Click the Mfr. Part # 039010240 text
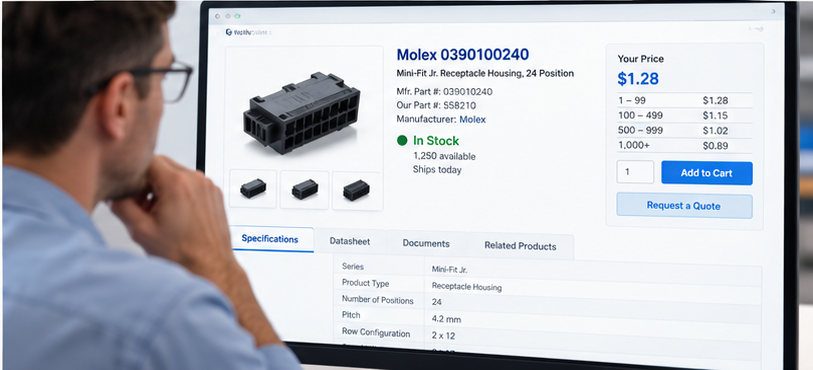This screenshot has width=813, height=370. click(444, 92)
